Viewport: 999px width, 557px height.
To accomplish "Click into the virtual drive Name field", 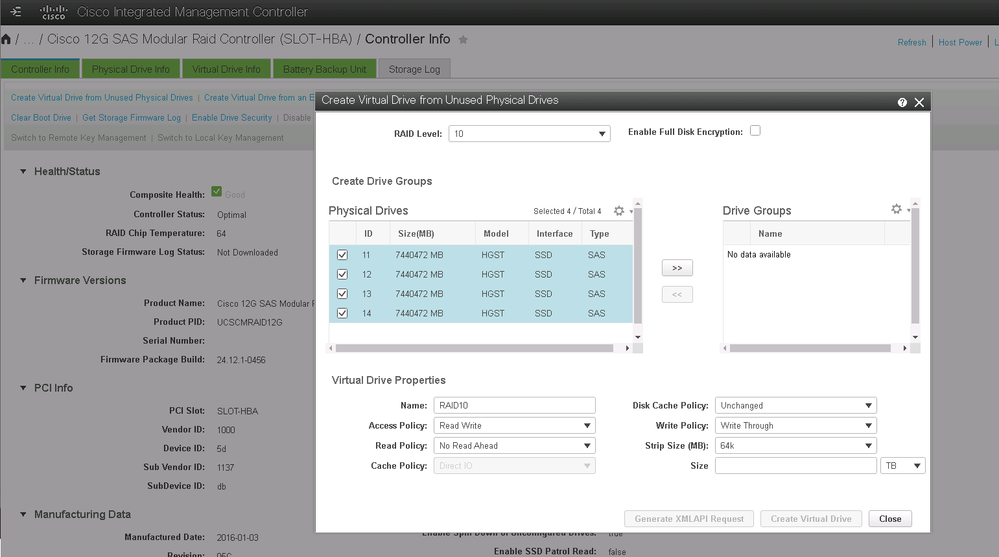I will (x=514, y=405).
